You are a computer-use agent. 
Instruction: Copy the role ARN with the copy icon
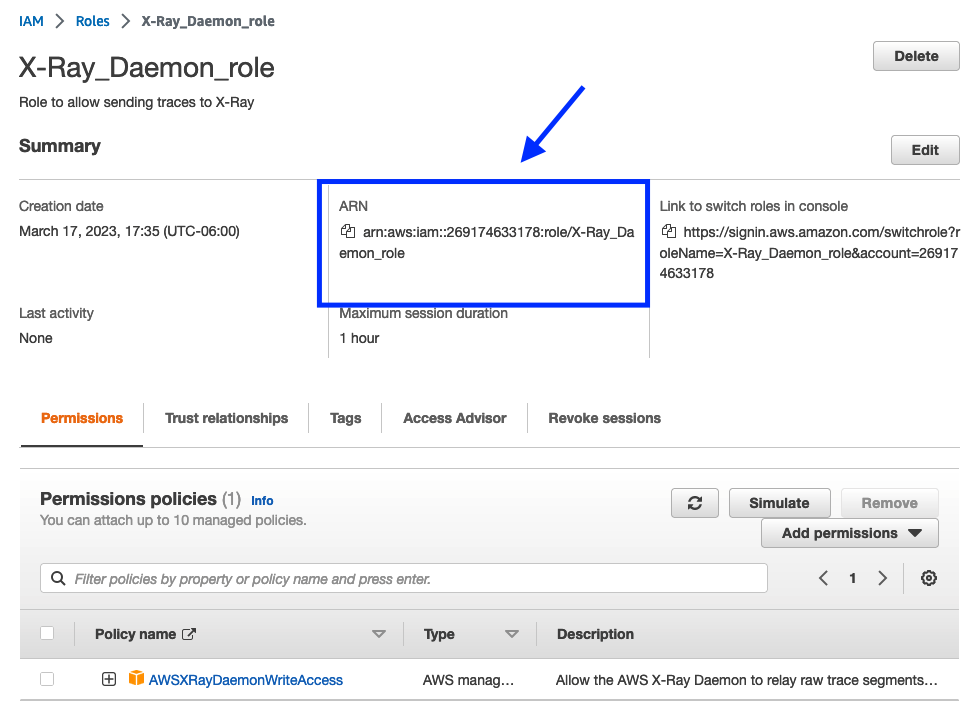(348, 231)
